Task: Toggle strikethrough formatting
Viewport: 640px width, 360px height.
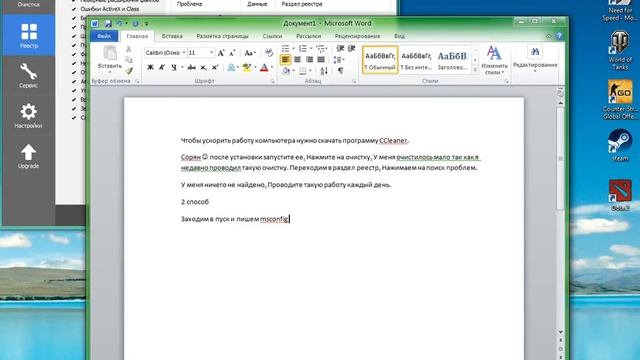Action: (191, 67)
